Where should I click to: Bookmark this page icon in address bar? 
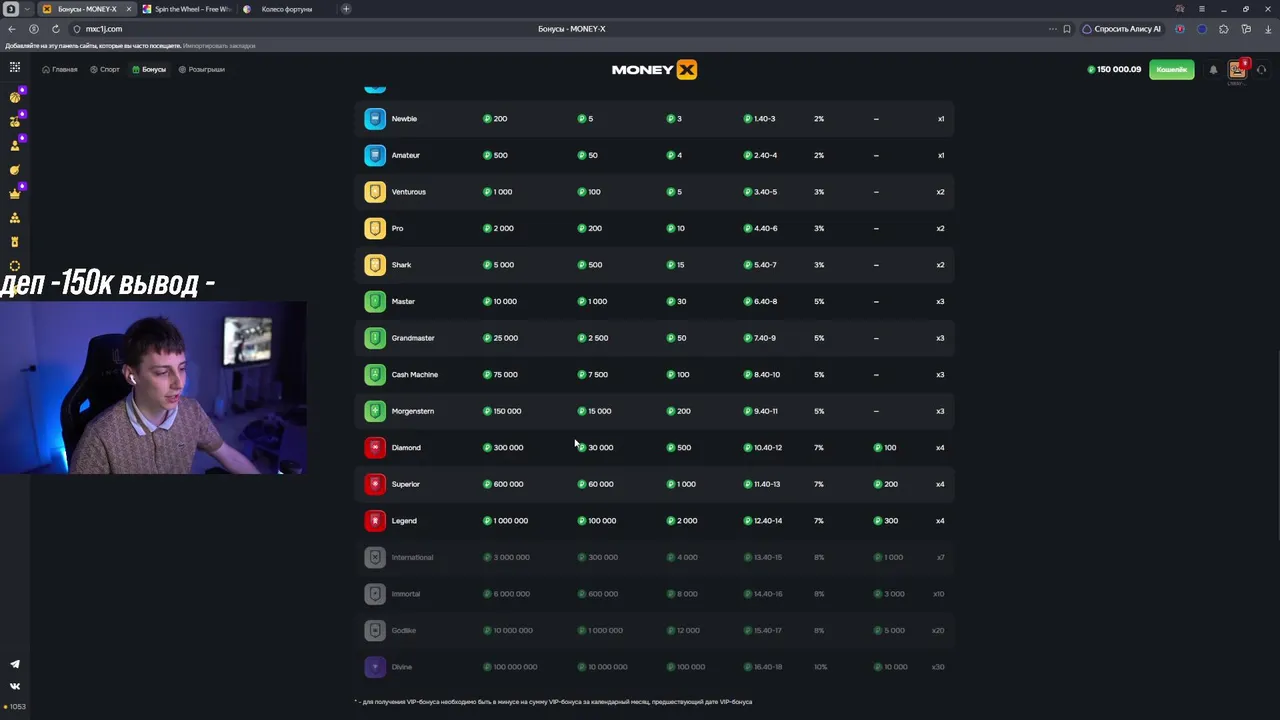1067,29
